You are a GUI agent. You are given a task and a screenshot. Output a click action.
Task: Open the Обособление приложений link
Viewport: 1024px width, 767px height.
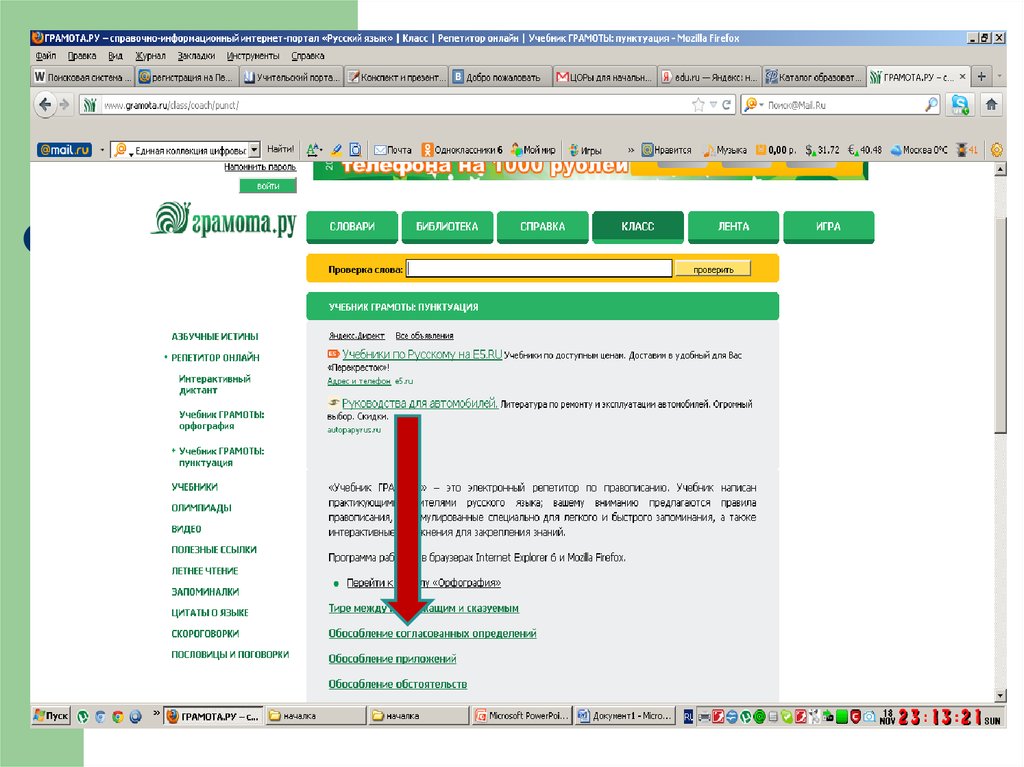pos(392,659)
